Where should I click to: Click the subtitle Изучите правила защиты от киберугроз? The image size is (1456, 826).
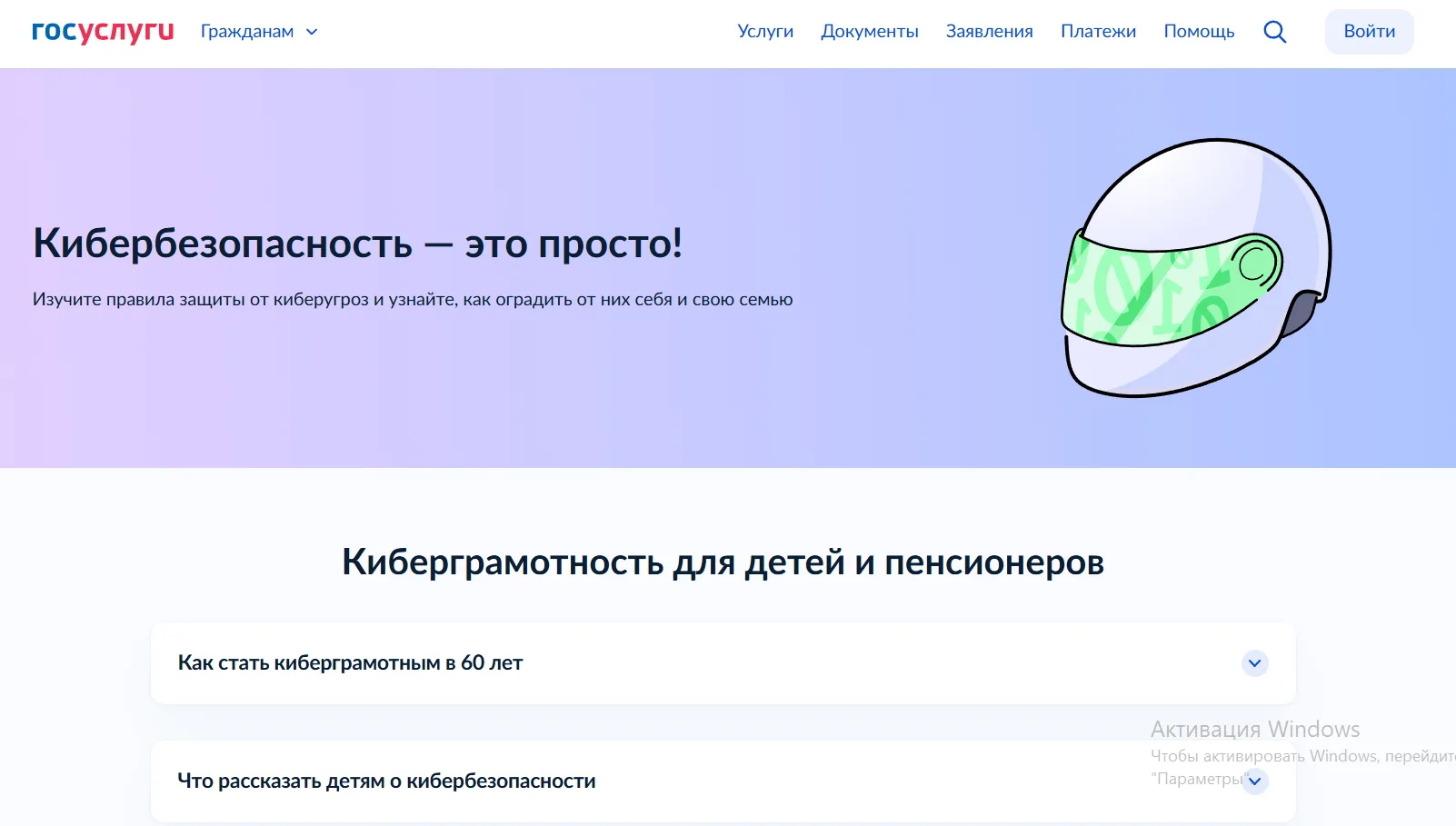(x=413, y=300)
